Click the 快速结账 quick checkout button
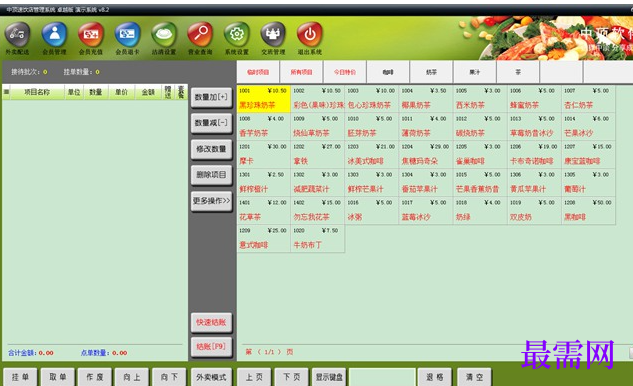Image resolution: width=633 pixels, height=386 pixels. pyautogui.click(x=212, y=323)
